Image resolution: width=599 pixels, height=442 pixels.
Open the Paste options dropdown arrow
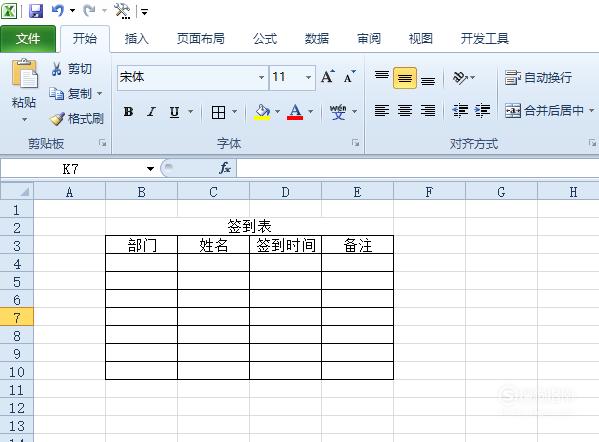point(24,120)
